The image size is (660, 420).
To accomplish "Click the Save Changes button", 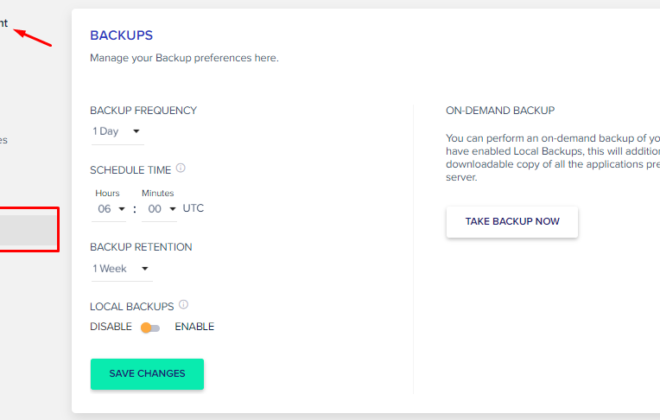I will [x=147, y=374].
